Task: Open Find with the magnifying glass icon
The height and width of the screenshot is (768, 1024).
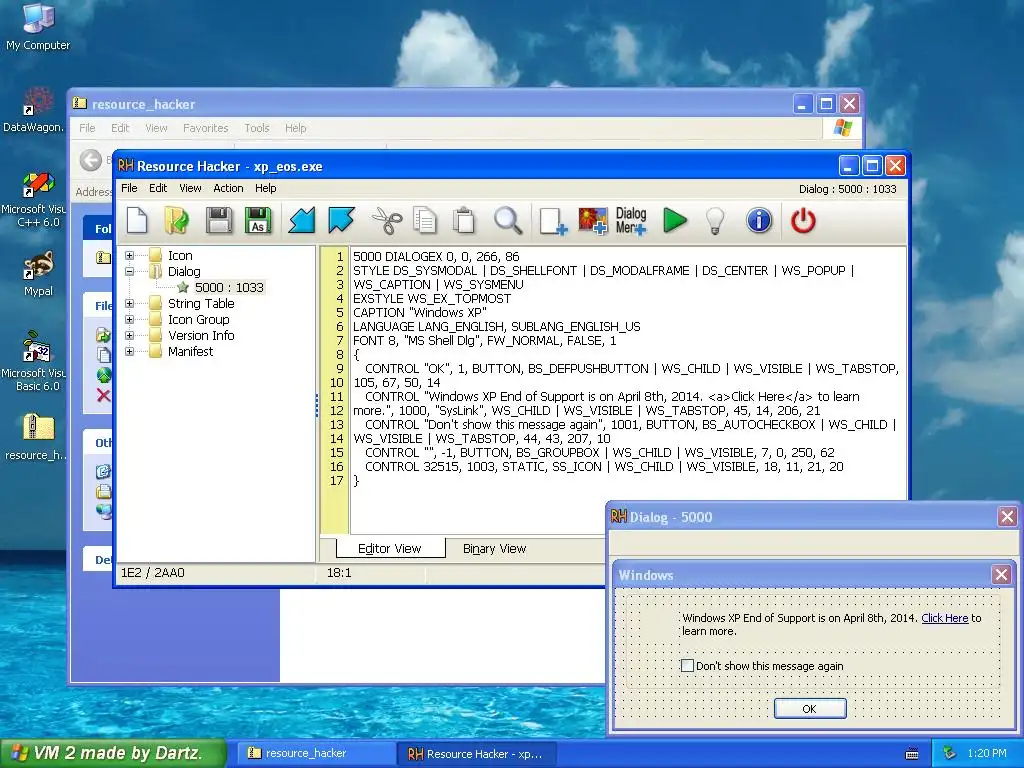Action: tap(508, 221)
